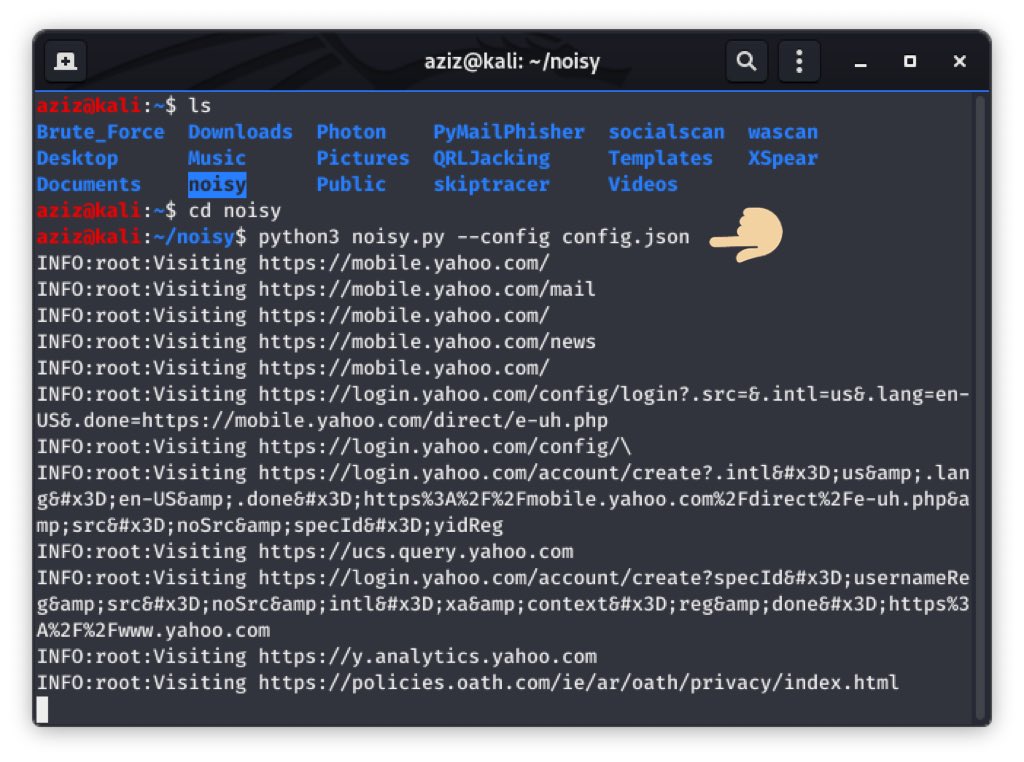Image resolution: width=1024 pixels, height=762 pixels.
Task: Click the 'python3 noisy.py --config config.json' command
Action: point(473,237)
